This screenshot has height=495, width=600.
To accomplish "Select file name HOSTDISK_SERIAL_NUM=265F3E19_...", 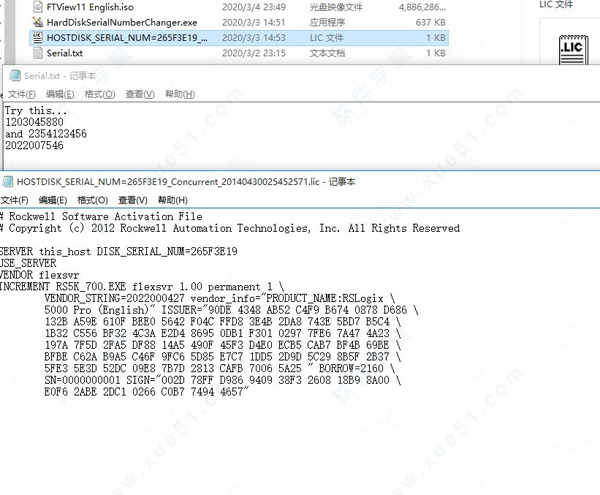I will coord(127,37).
